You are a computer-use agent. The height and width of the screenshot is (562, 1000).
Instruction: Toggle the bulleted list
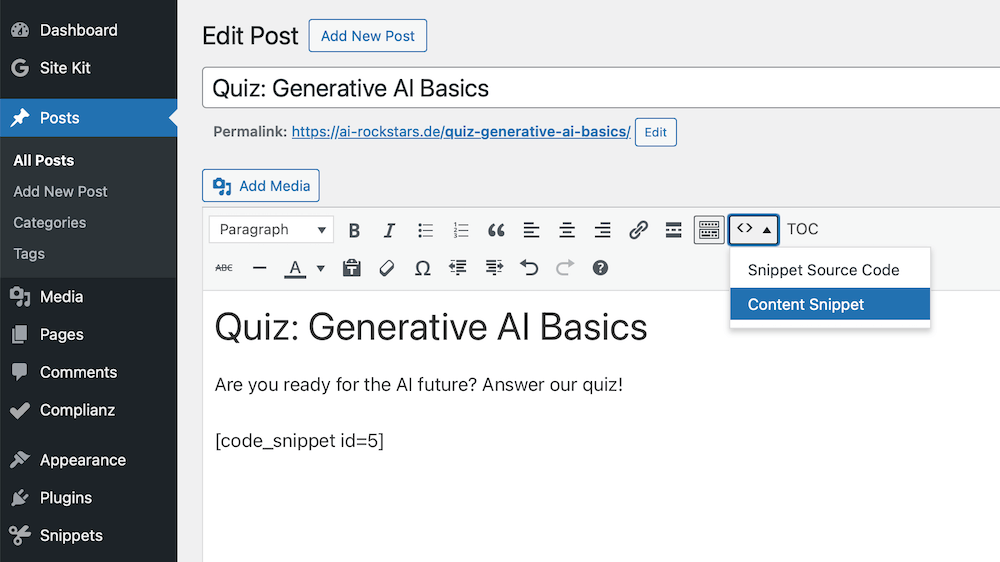[425, 230]
